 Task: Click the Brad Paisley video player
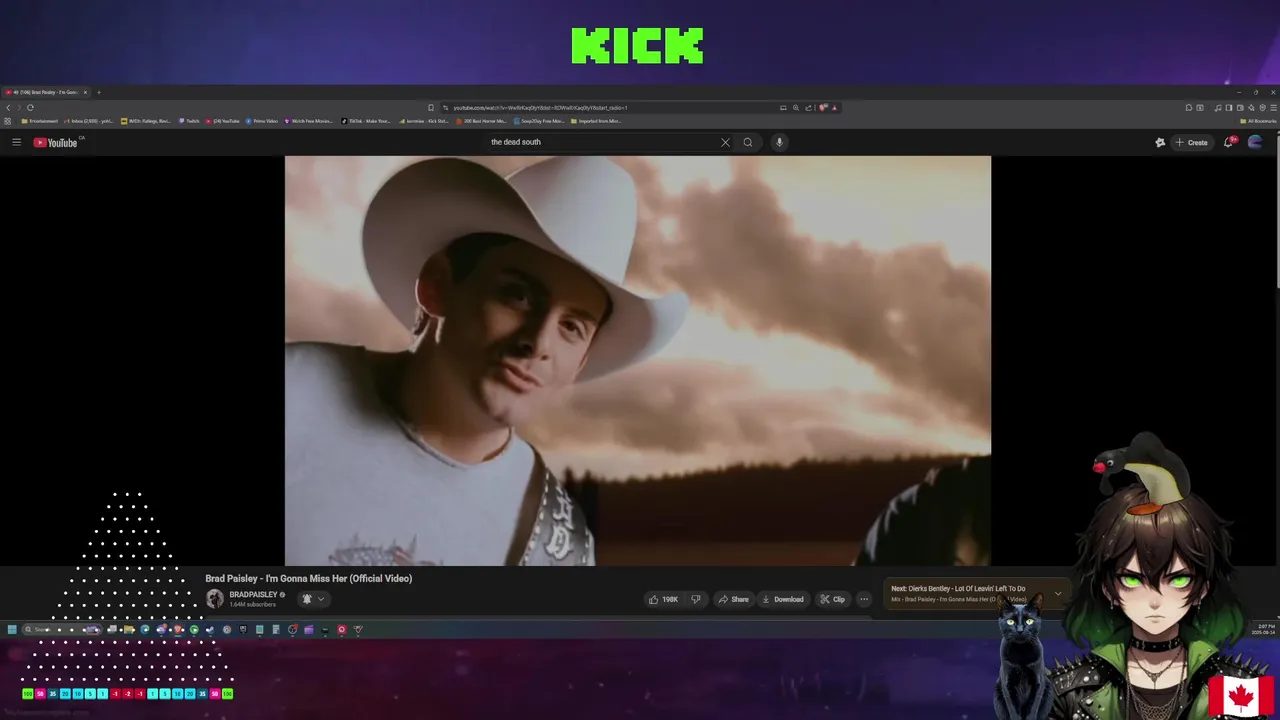coord(638,360)
